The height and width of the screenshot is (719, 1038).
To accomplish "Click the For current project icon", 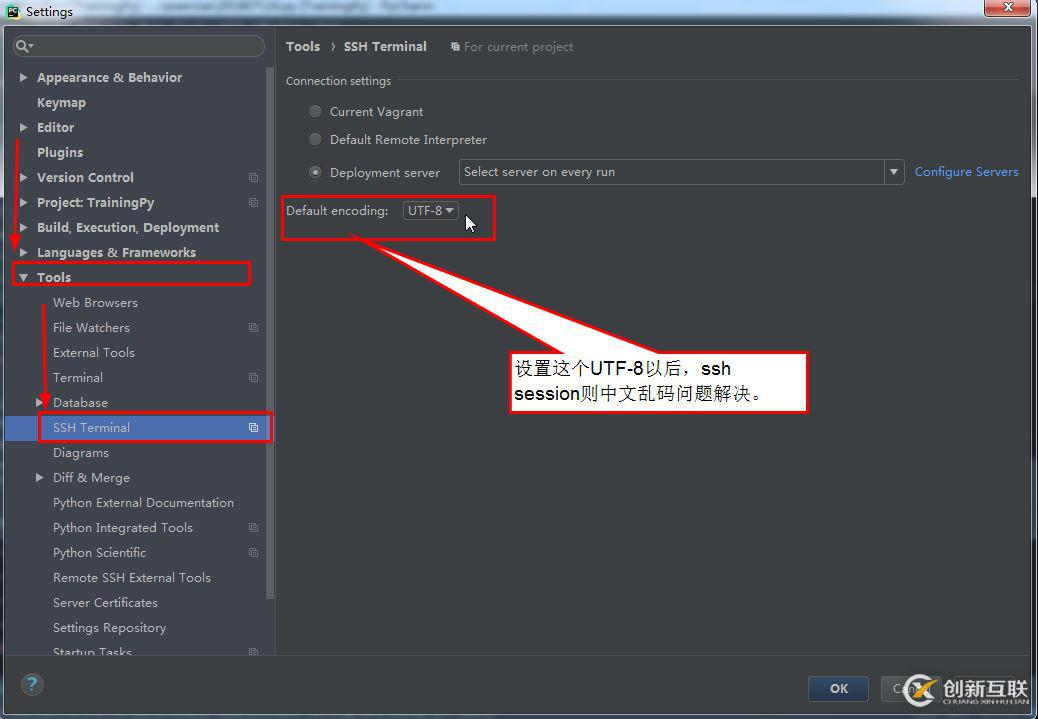I will point(455,47).
